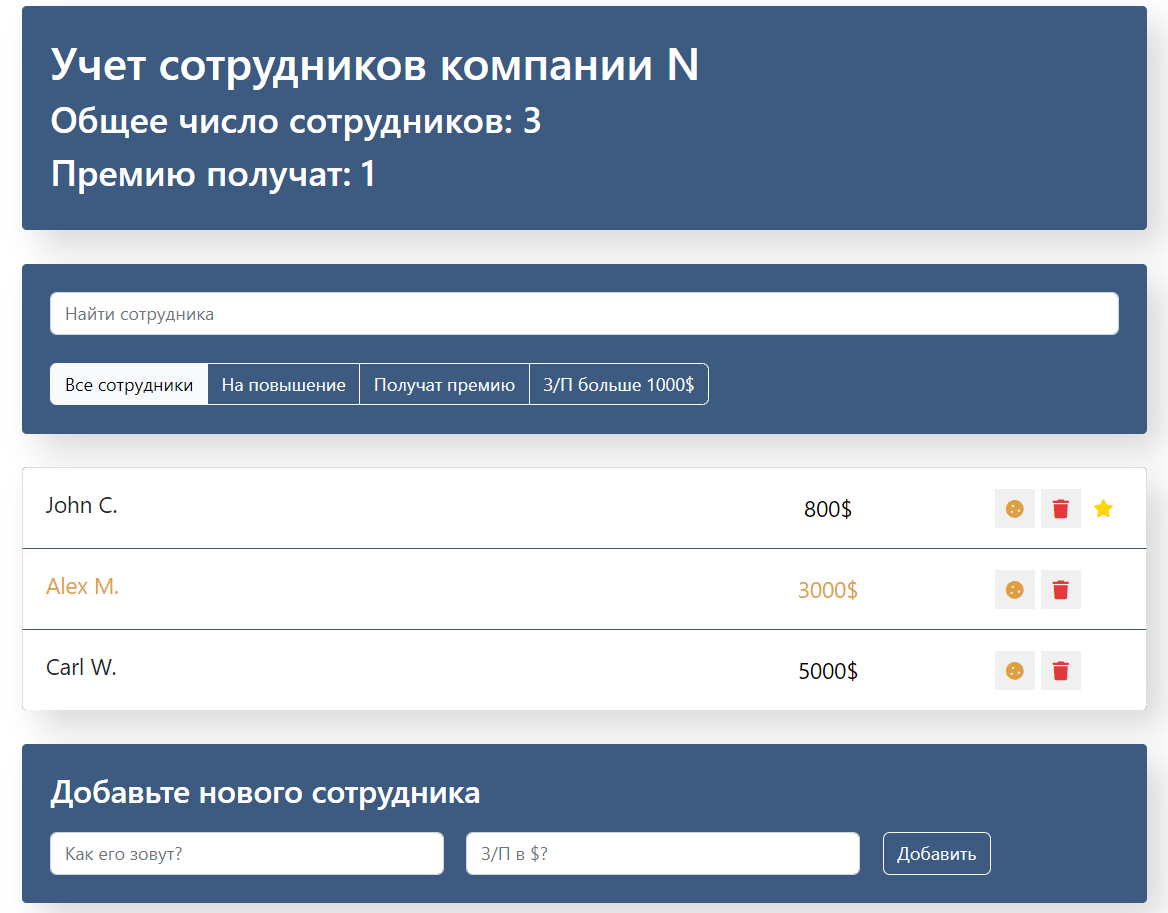Delete Carl W. using the red trash icon
The width and height of the screenshot is (1168, 913).
pos(1060,670)
